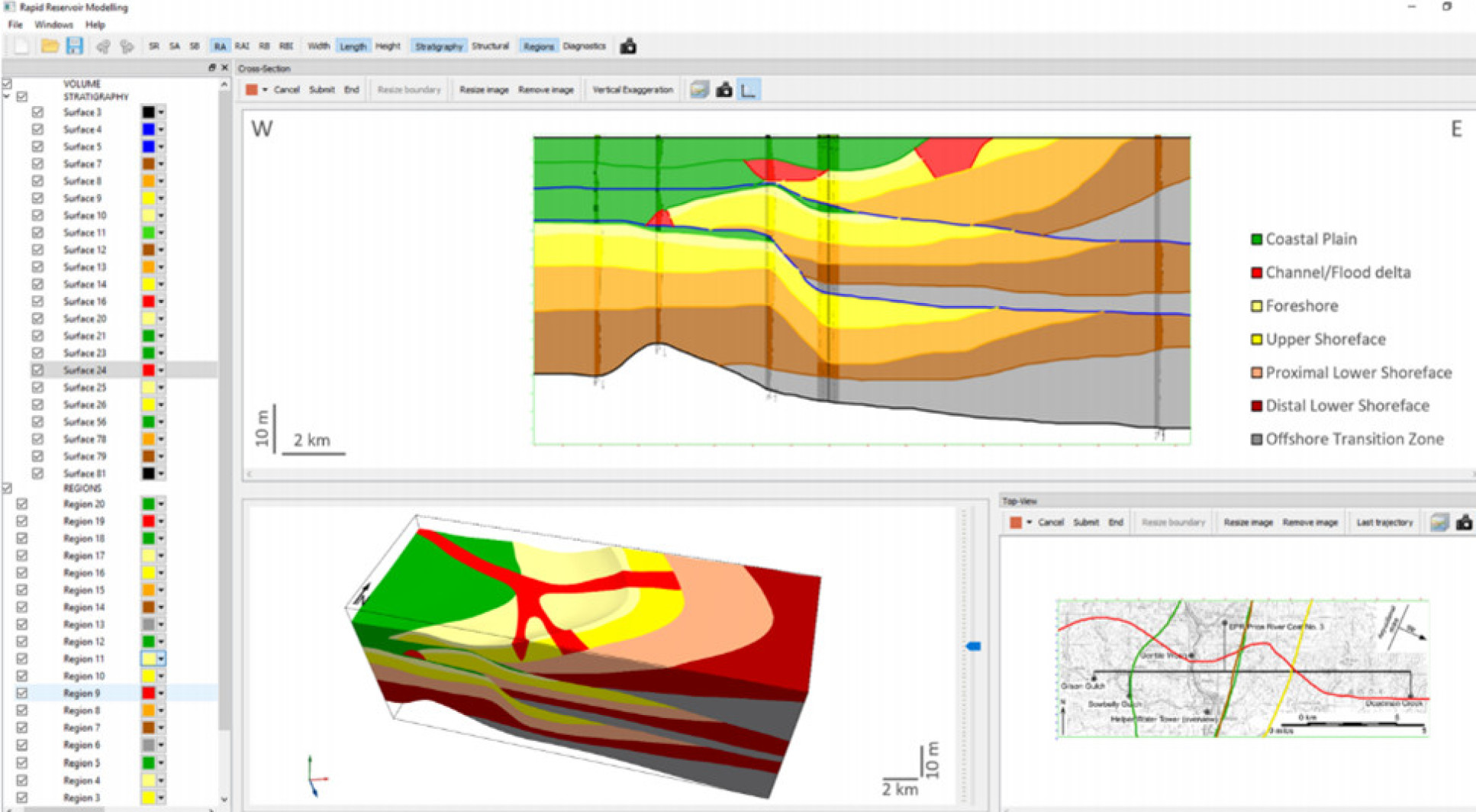Open the Help menu
The image size is (1476, 812).
pyautogui.click(x=95, y=24)
